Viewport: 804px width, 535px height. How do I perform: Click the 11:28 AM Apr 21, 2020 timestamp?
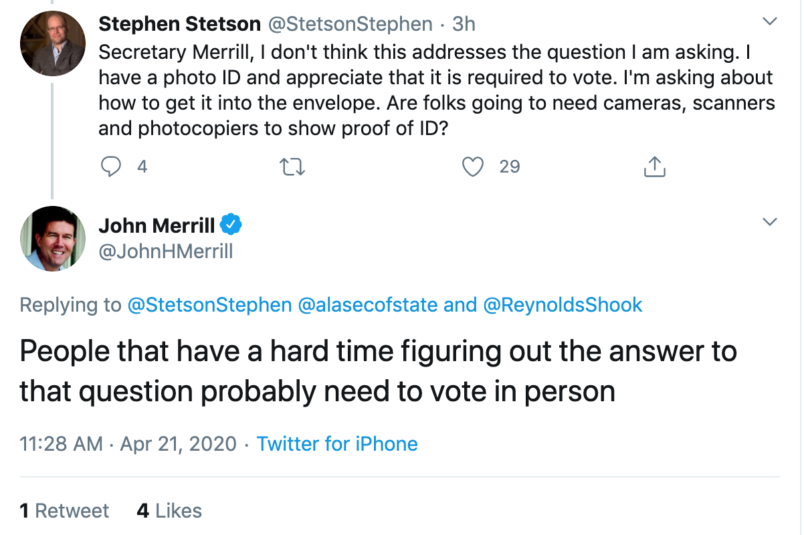point(127,443)
